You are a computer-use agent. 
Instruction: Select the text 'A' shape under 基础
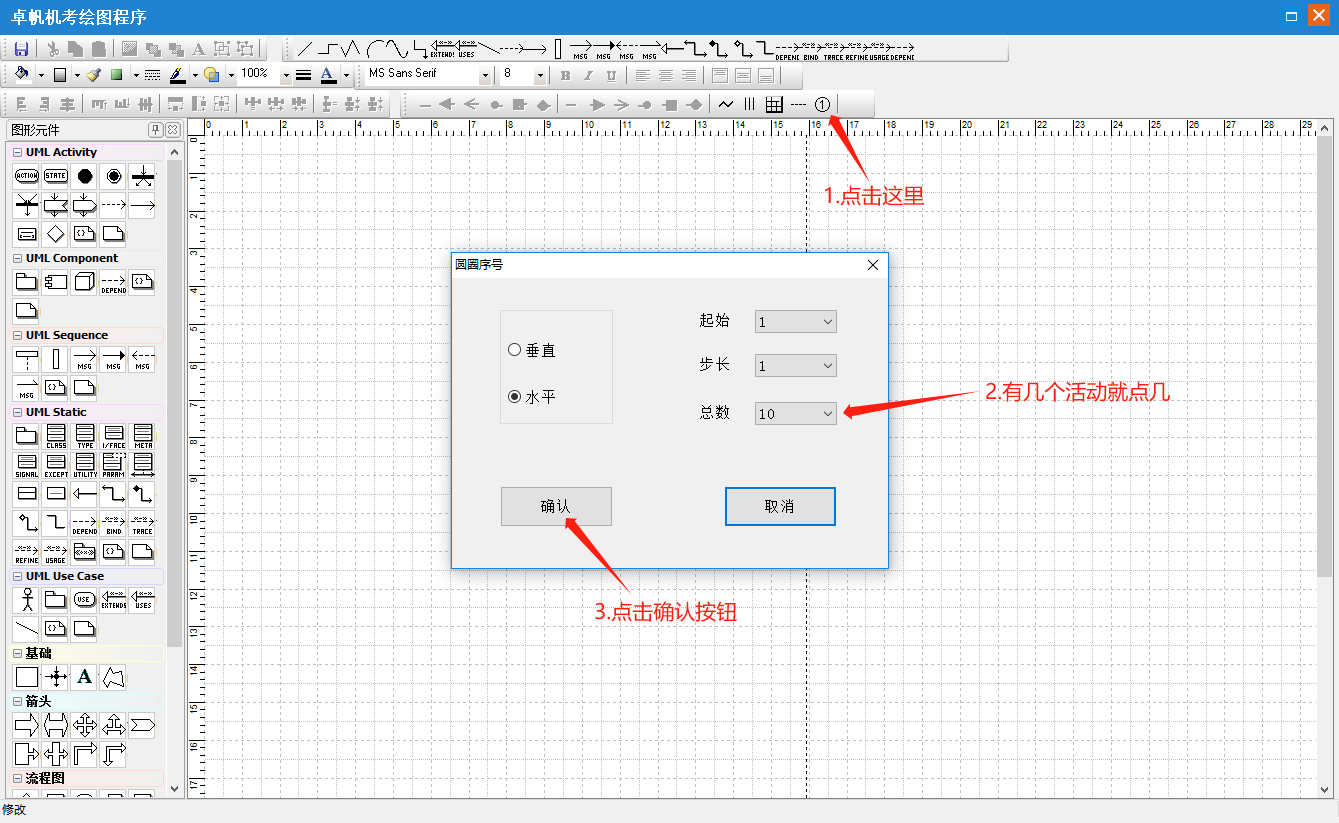85,677
